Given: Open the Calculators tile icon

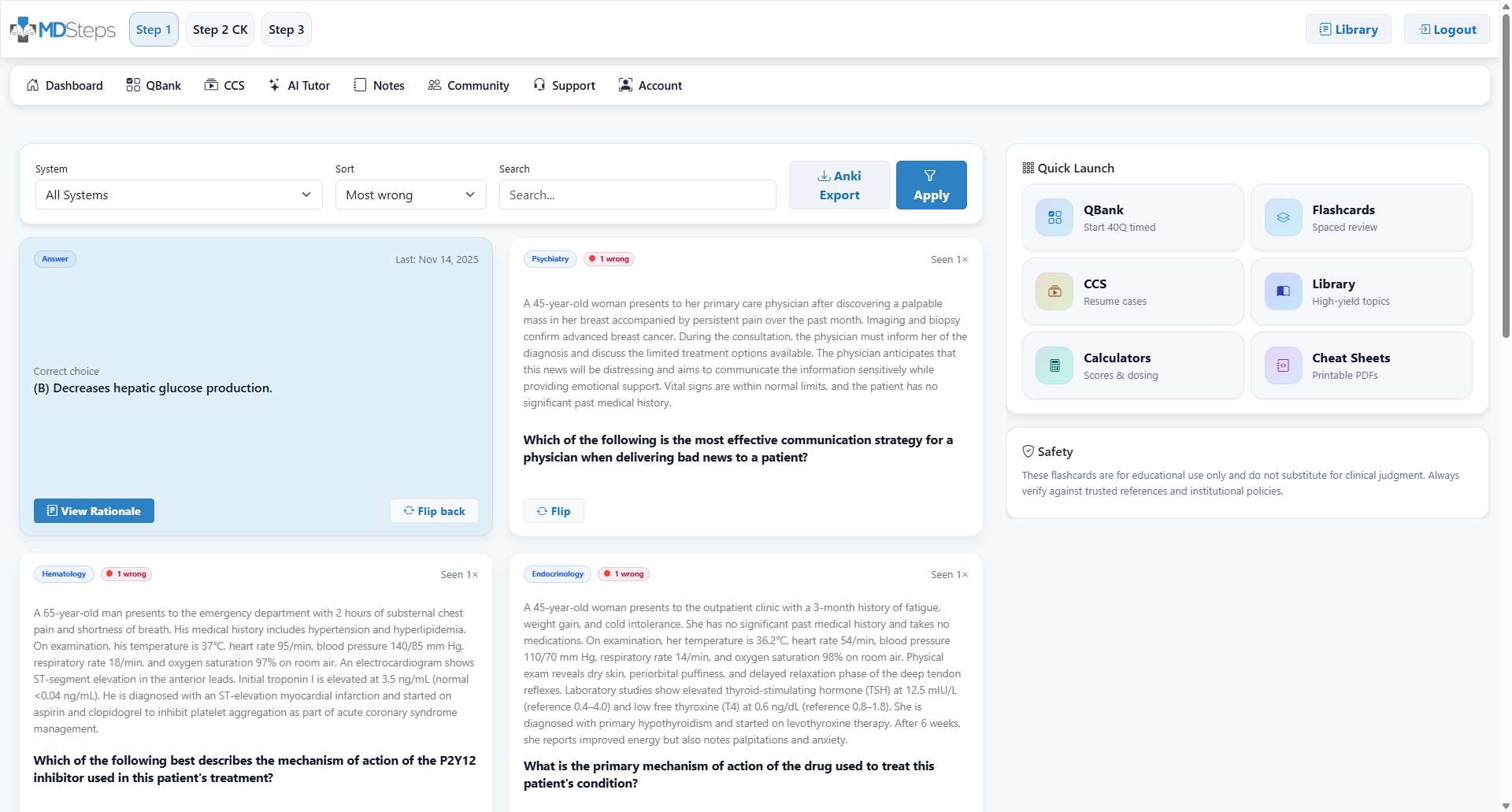Looking at the screenshot, I should (1054, 366).
